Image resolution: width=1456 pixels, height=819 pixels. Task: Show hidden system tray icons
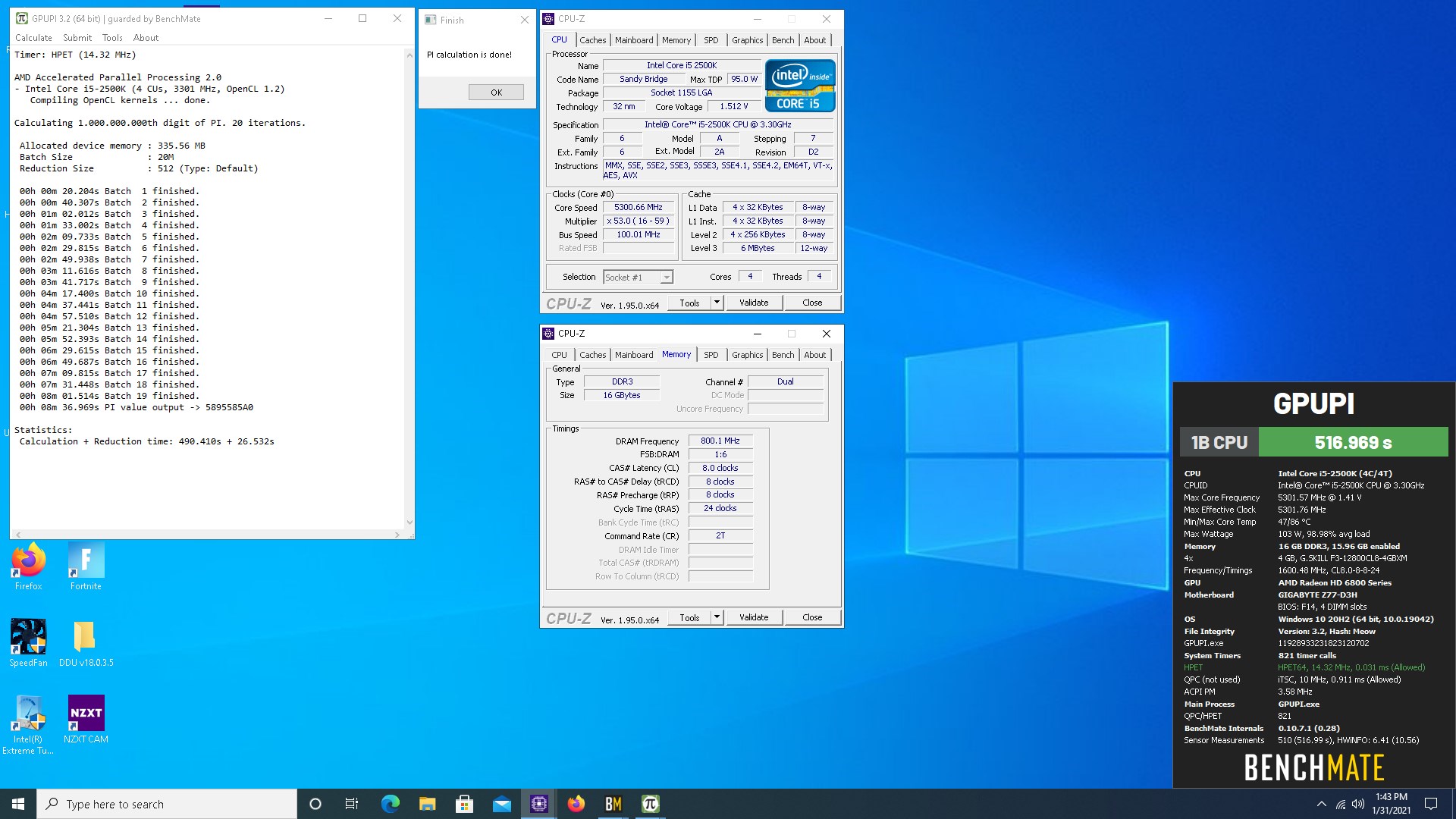[1321, 804]
